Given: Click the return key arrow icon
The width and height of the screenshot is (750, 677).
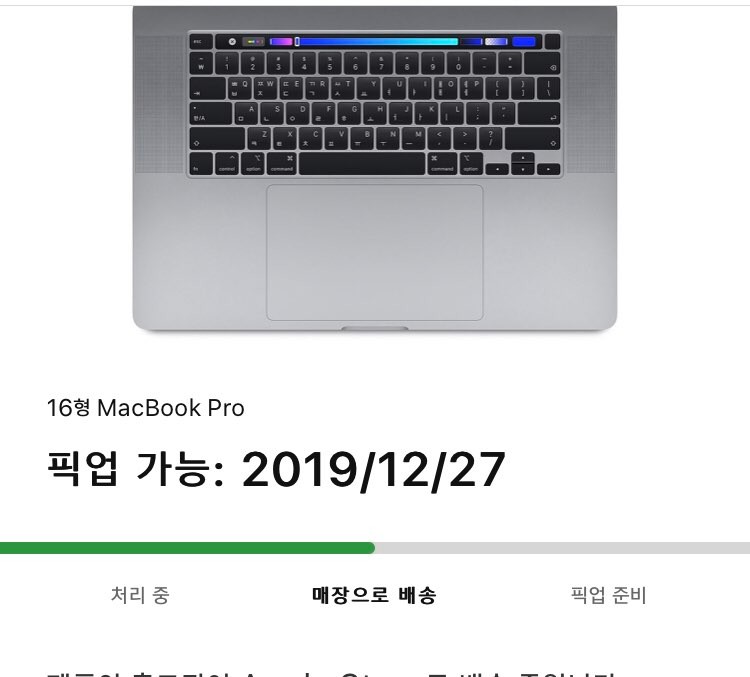Looking at the screenshot, I should pyautogui.click(x=554, y=118).
